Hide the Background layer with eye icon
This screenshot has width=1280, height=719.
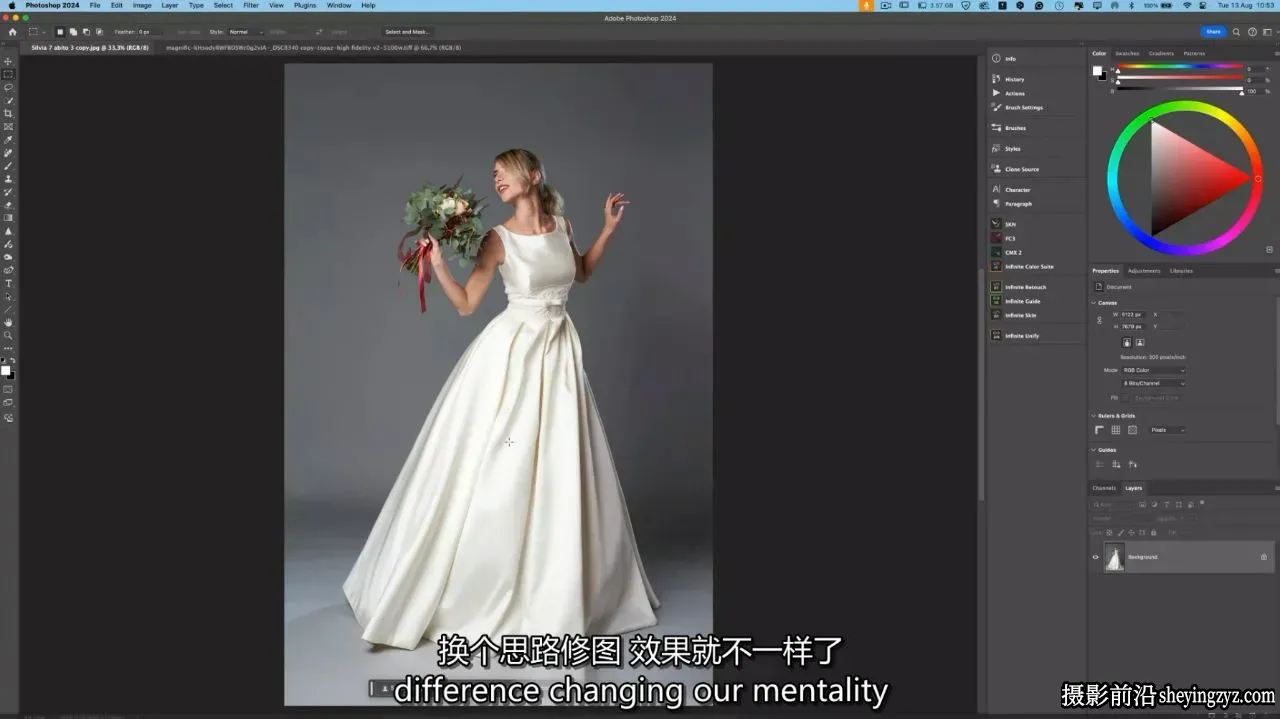tap(1095, 557)
